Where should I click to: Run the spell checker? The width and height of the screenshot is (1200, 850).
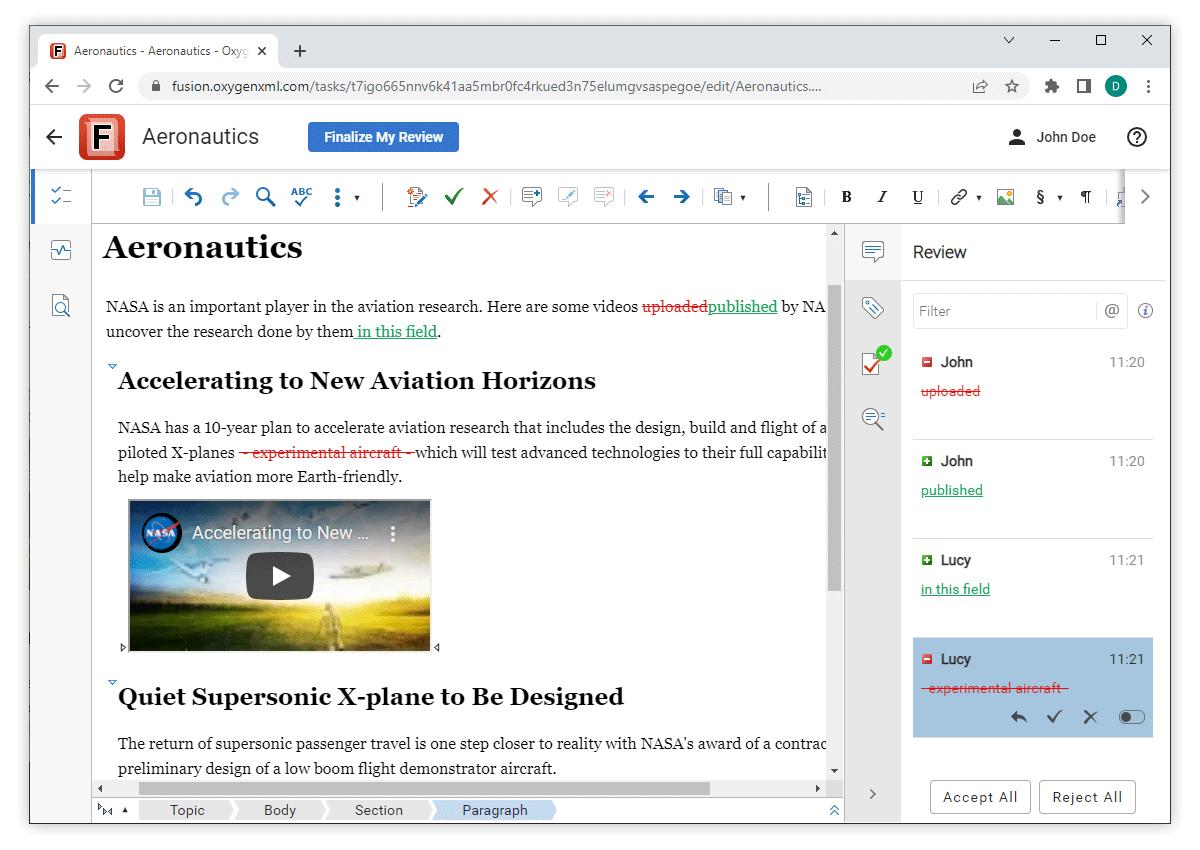(301, 195)
